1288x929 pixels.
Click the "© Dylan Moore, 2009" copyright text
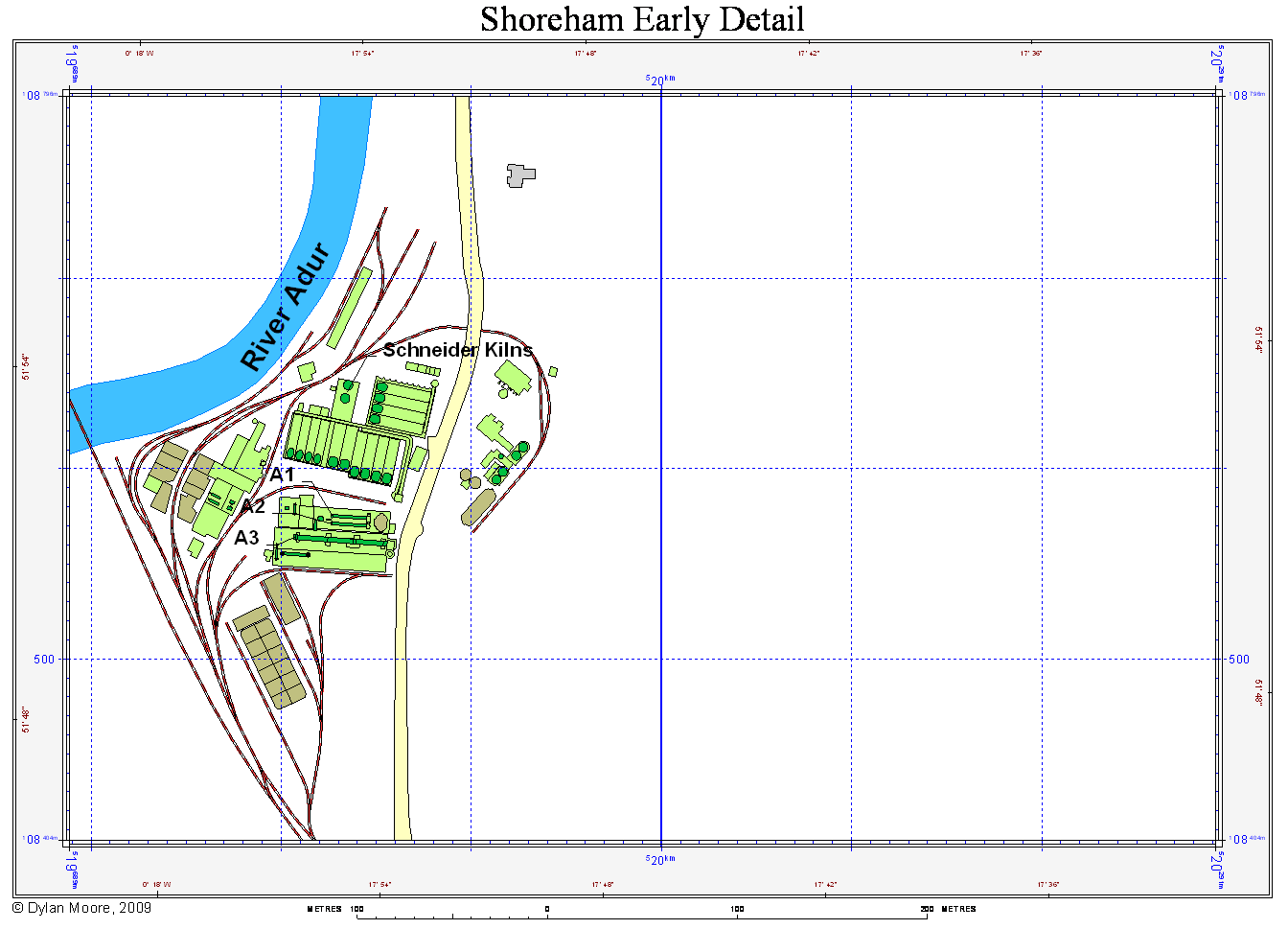point(81,907)
